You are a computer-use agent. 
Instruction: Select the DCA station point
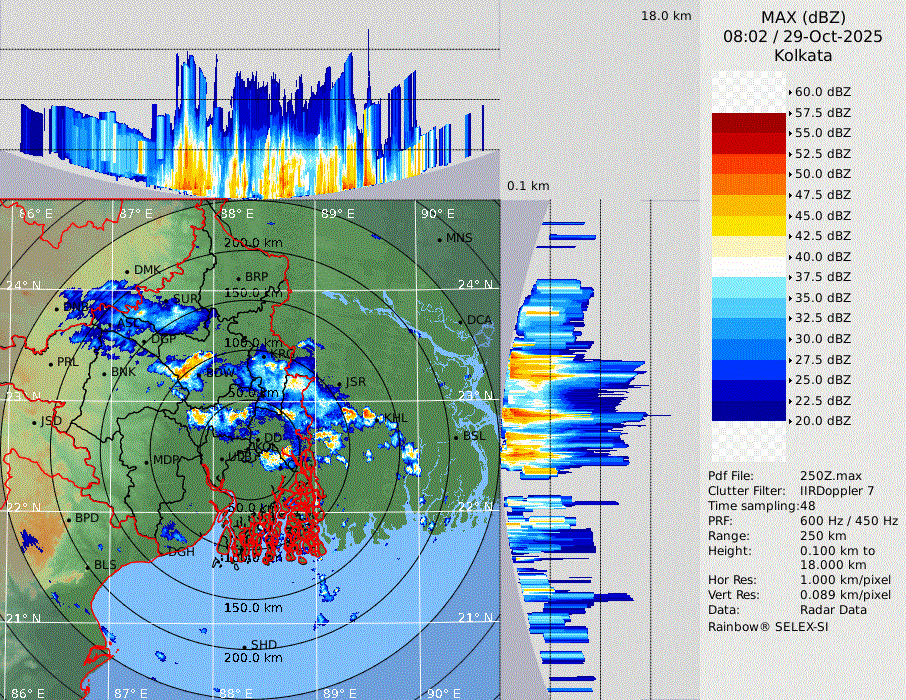coord(461,321)
